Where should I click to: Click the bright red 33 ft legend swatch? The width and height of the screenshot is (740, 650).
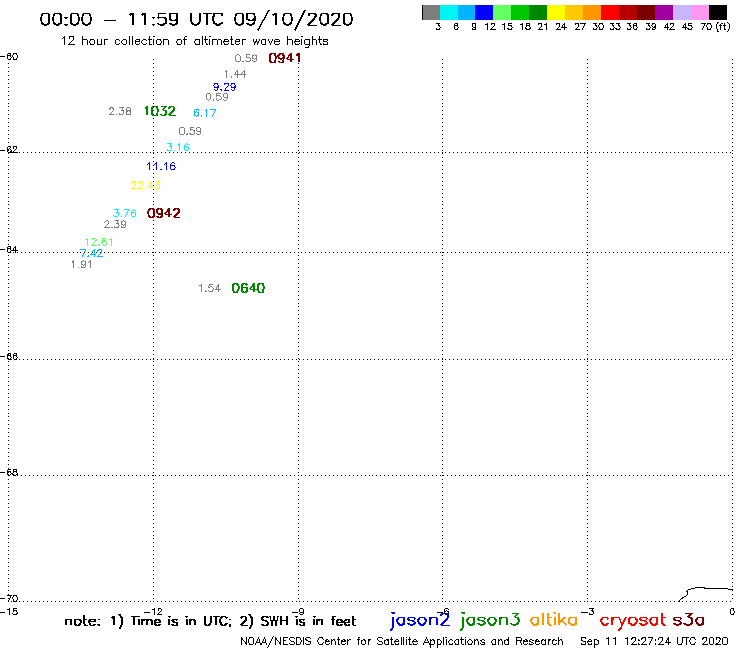(610, 12)
